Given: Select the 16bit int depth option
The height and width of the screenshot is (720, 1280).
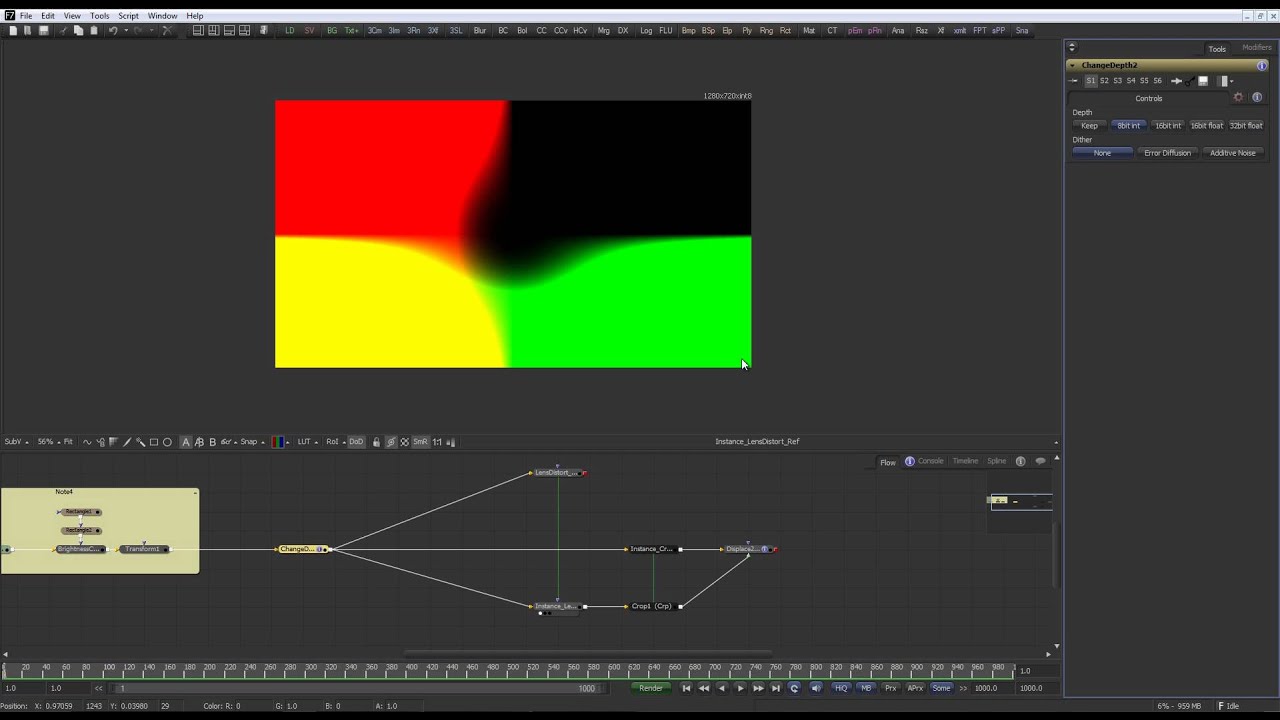Looking at the screenshot, I should tap(1168, 126).
